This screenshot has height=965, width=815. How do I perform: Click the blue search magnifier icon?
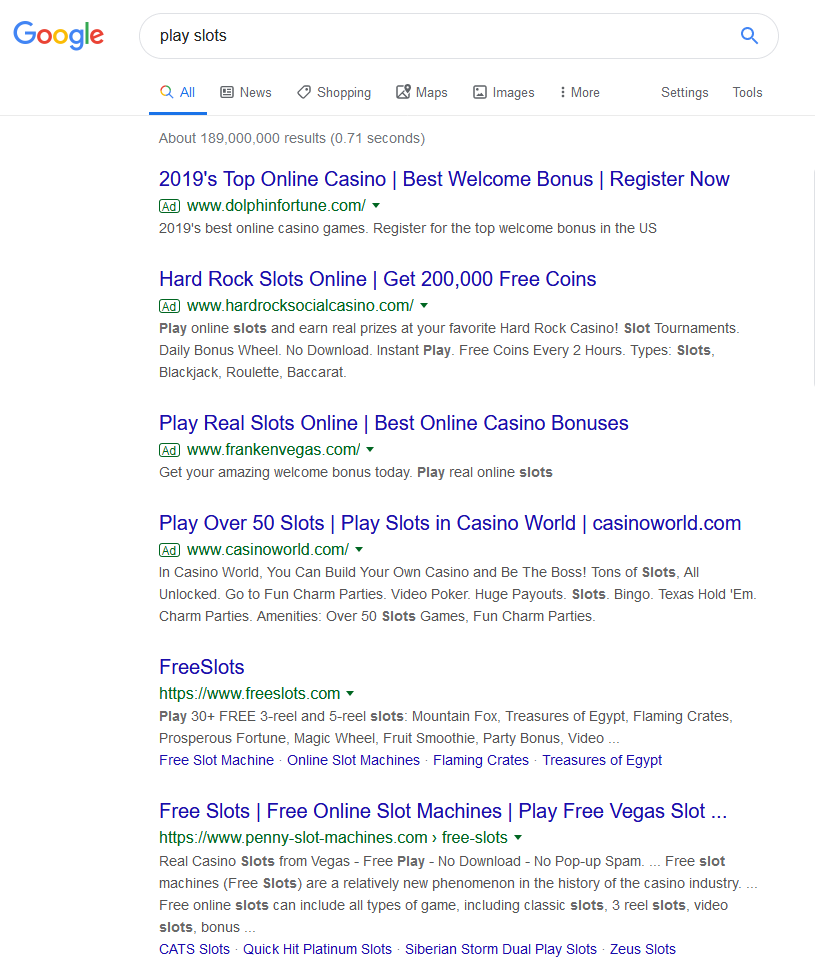(749, 36)
